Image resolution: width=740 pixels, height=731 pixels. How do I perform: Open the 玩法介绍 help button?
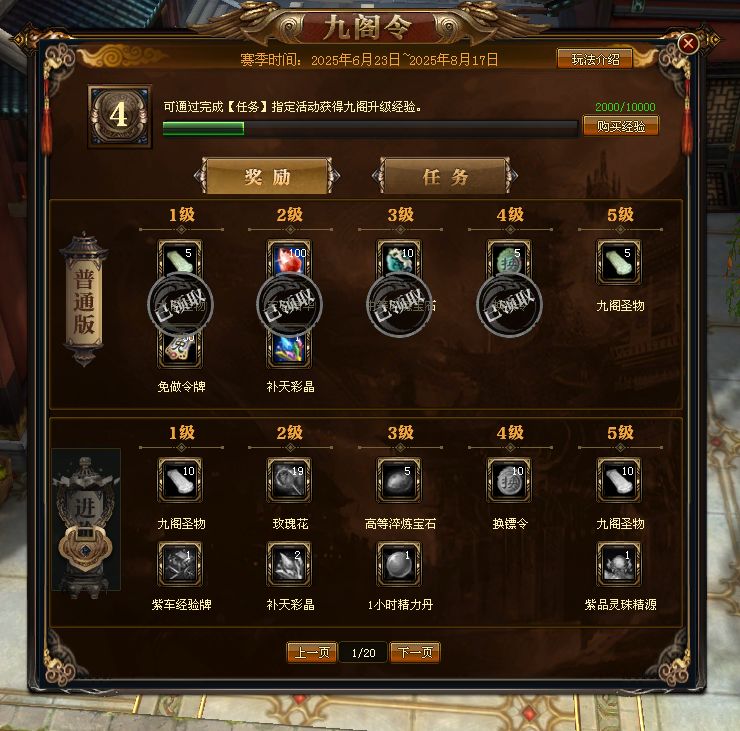point(595,59)
